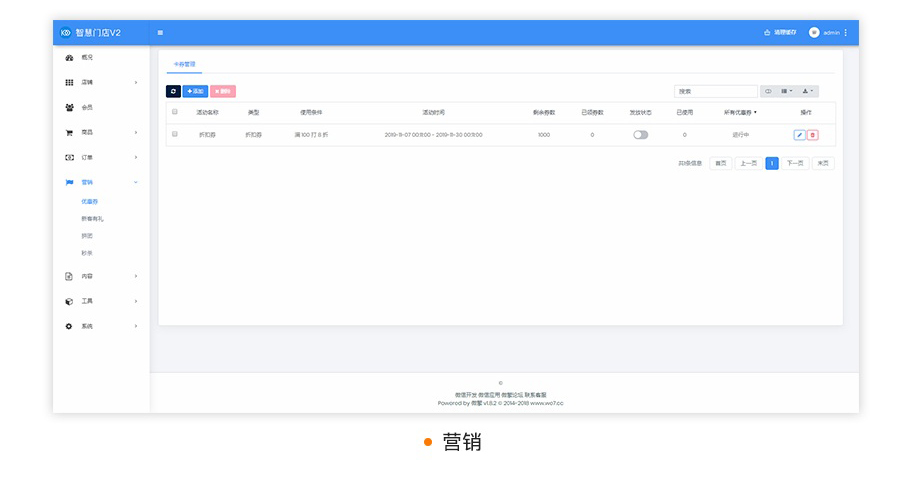The image size is (905, 478).
Task: Click the dashboard overview gauge icon
Action: pyautogui.click(x=69, y=58)
